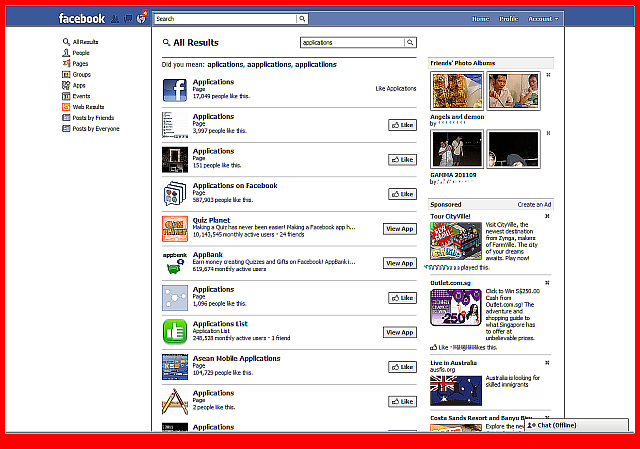Open Quiz Planet app icon

click(x=175, y=229)
